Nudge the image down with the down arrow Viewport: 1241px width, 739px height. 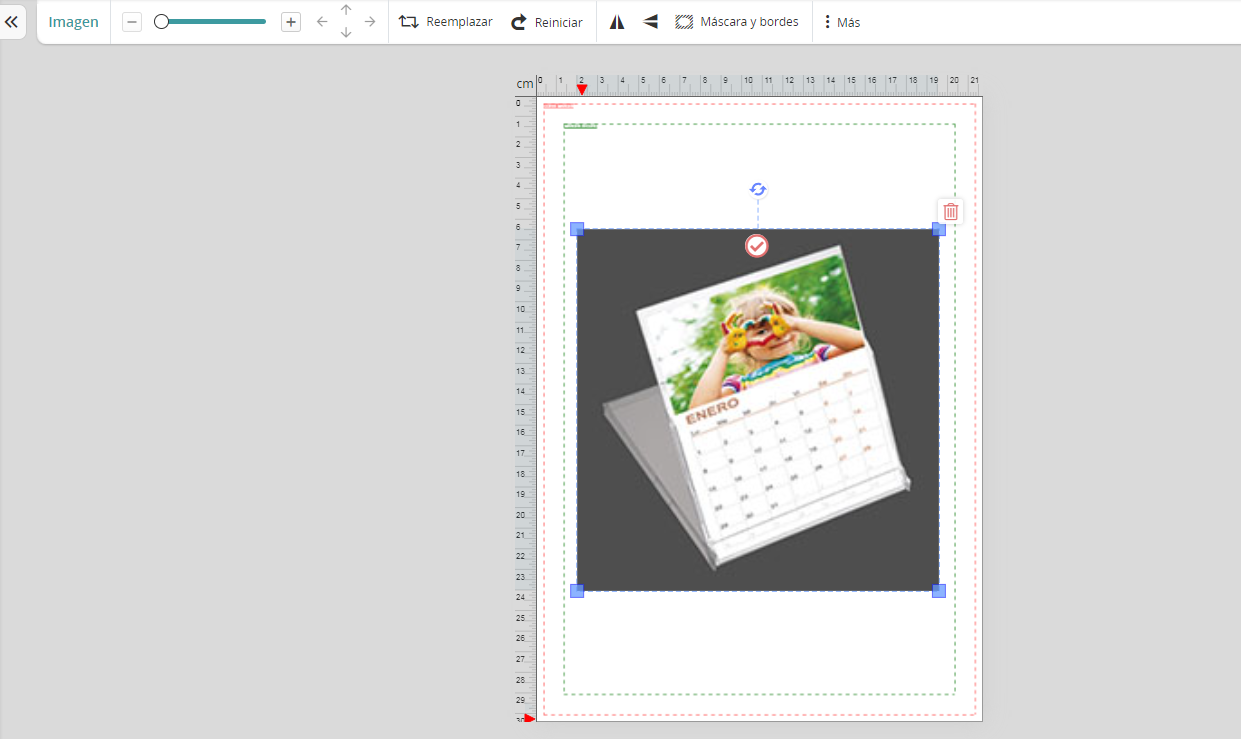click(345, 33)
